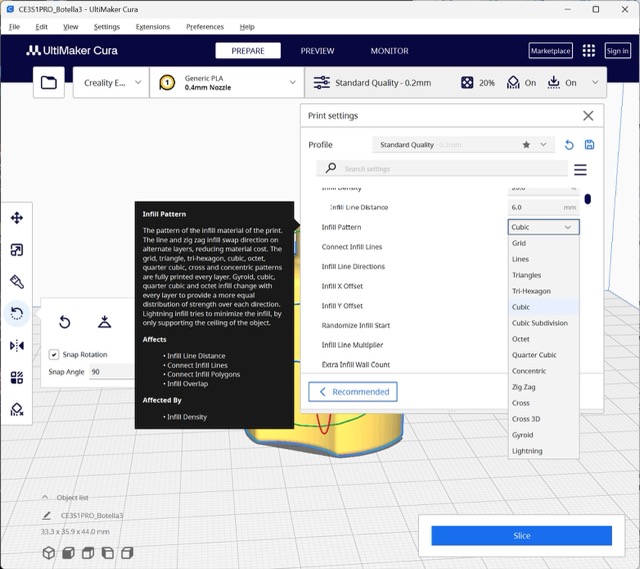640x569 pixels.
Task: Click pencil edit icon for CE3S1PRO_Botella3
Action: [46, 516]
